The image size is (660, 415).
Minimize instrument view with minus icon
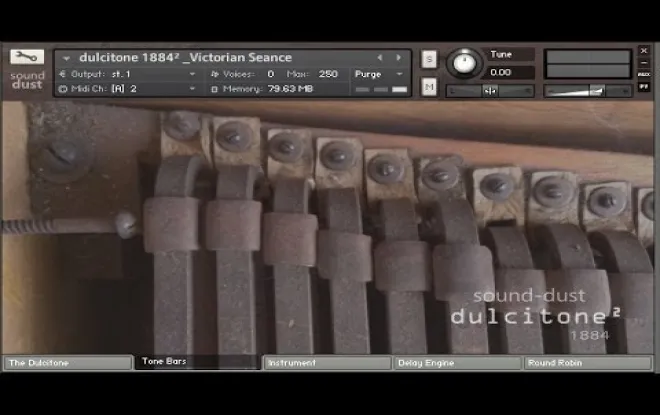pyautogui.click(x=644, y=63)
